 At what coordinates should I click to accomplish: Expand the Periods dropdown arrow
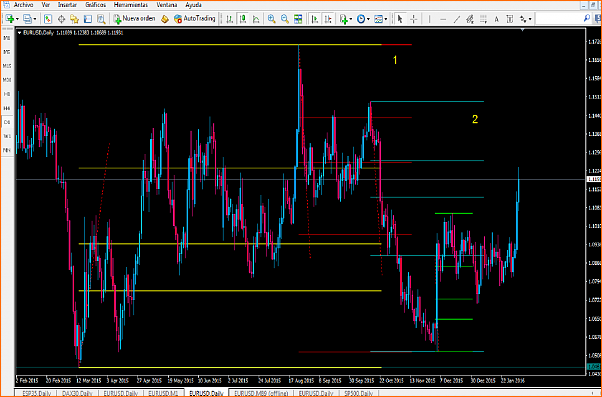click(x=368, y=19)
